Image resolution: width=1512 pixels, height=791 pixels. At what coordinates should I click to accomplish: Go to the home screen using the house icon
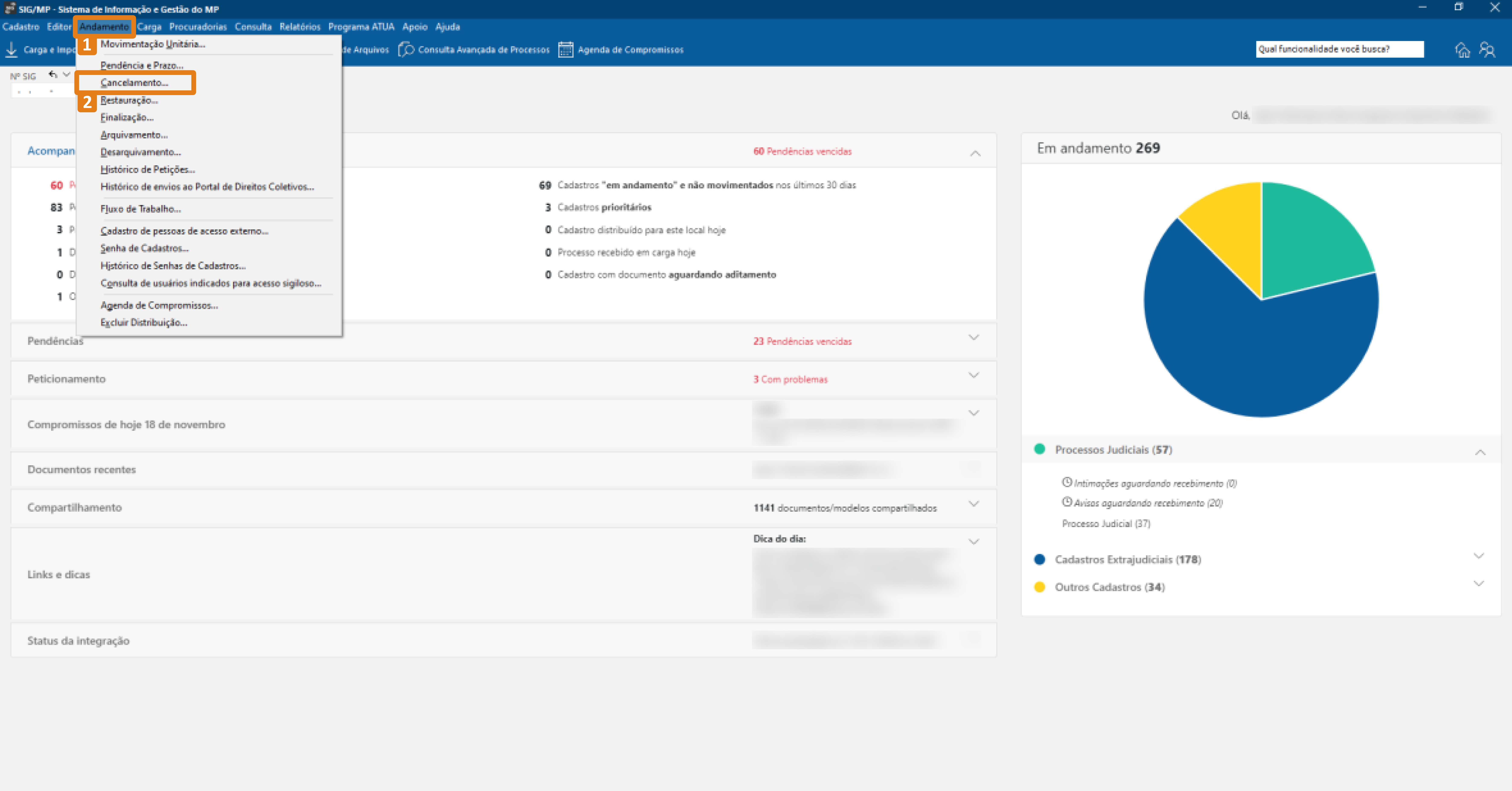(x=1463, y=50)
